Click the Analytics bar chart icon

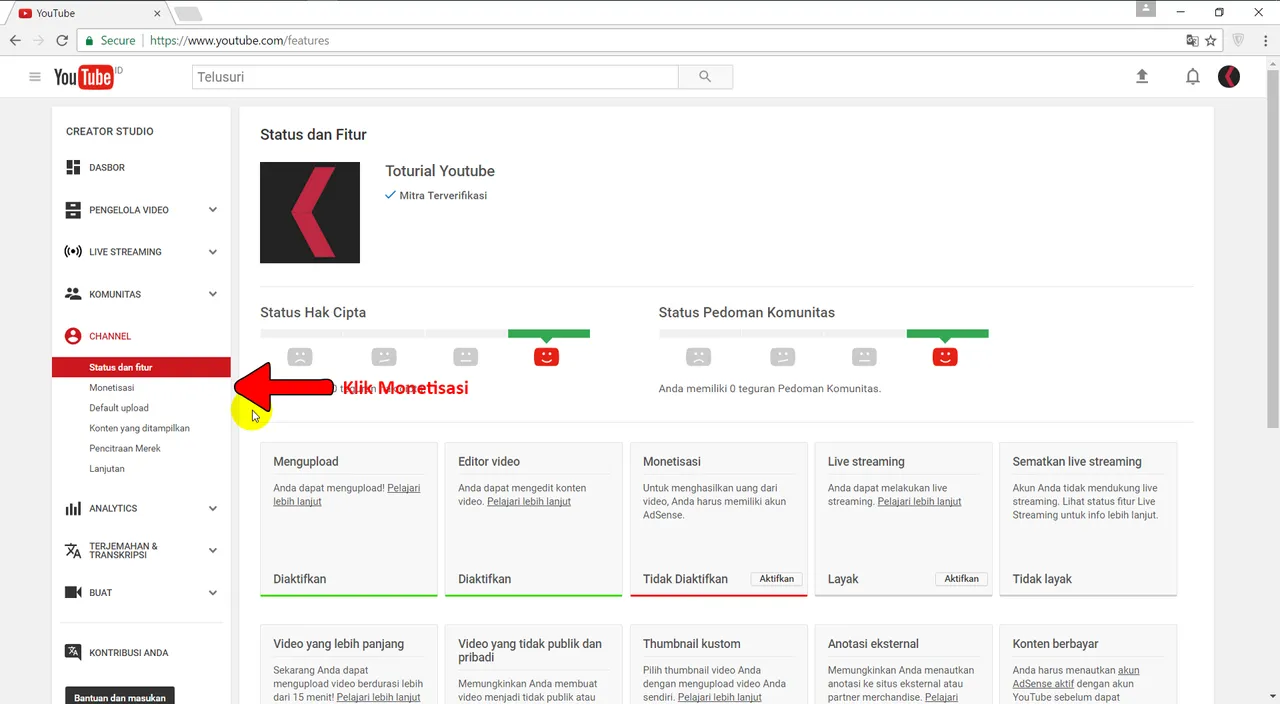pyautogui.click(x=73, y=508)
